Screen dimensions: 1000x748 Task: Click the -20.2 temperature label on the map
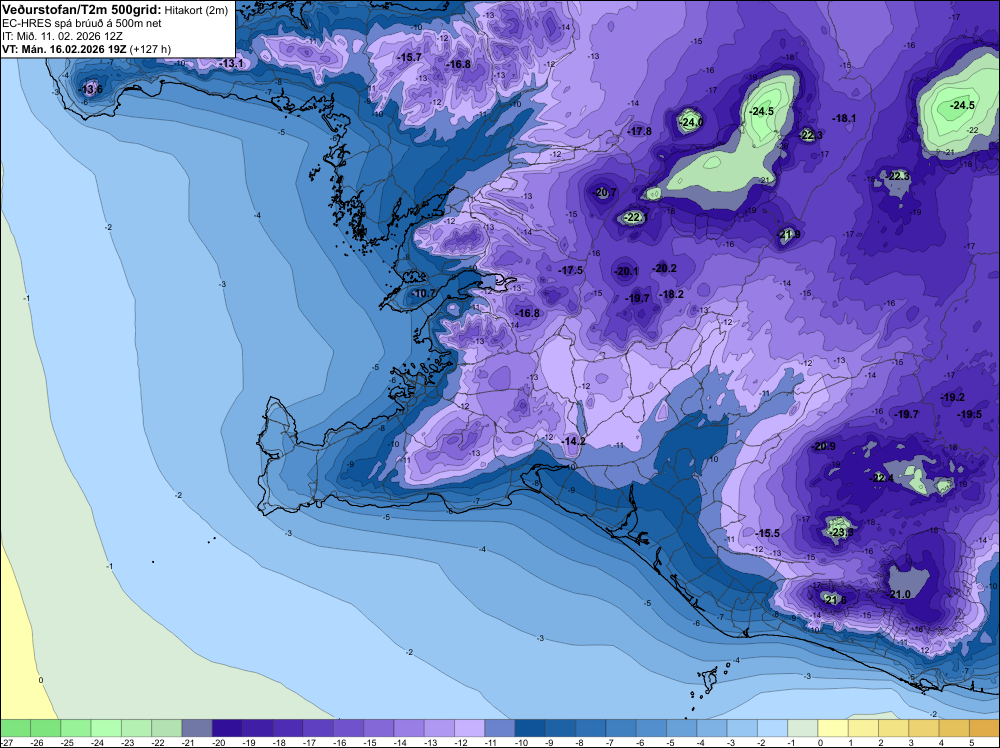tap(665, 268)
